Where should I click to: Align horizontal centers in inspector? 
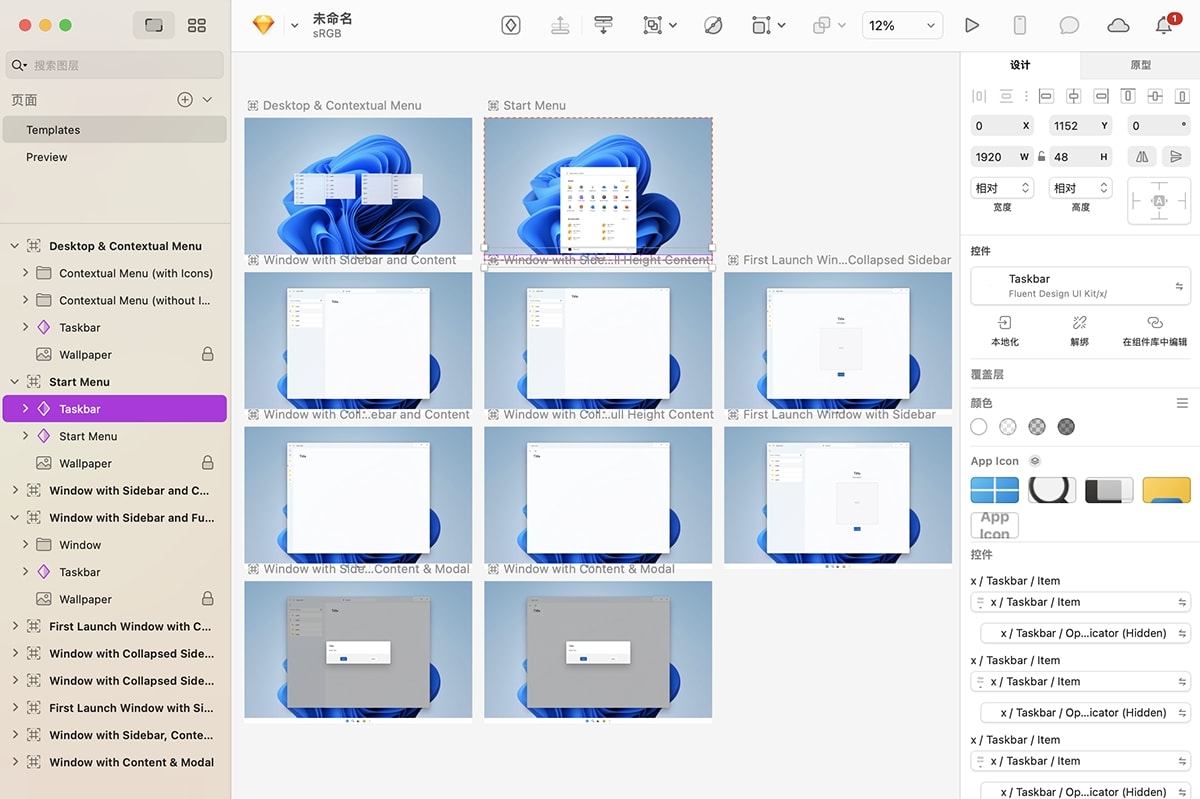click(1074, 97)
